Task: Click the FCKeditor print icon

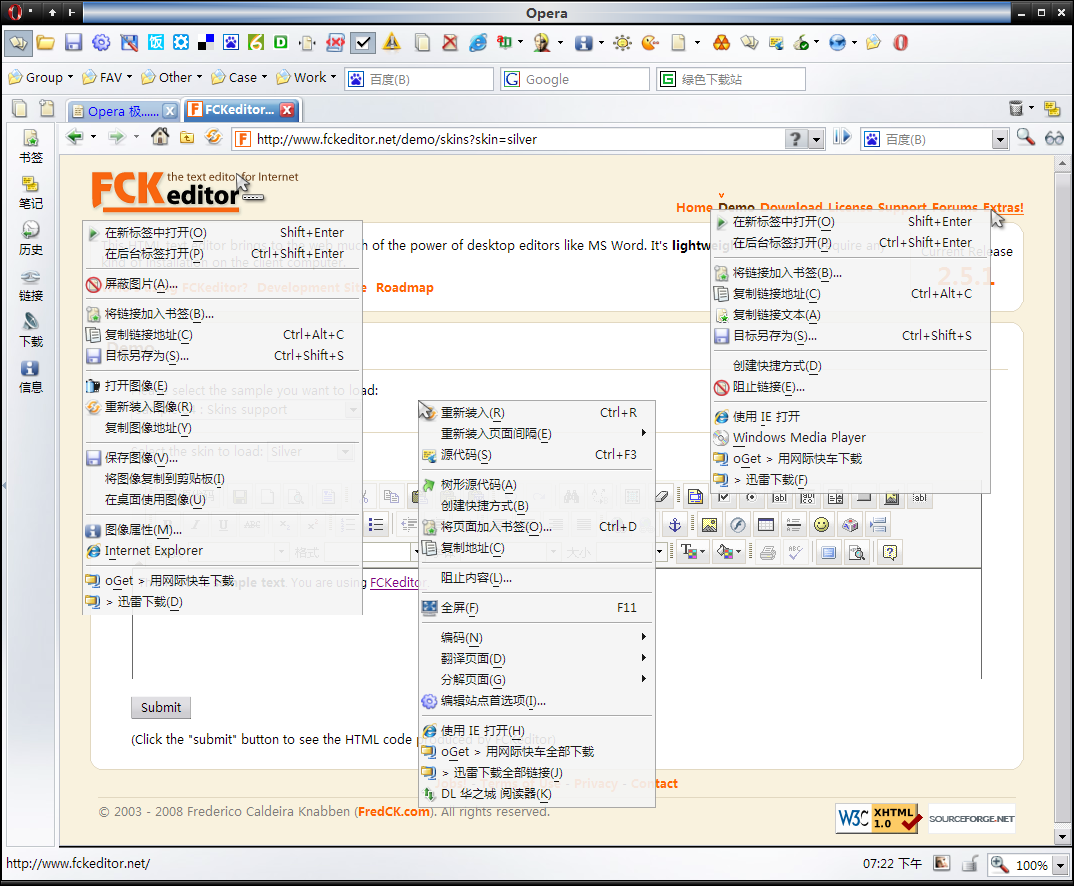Action: [768, 553]
